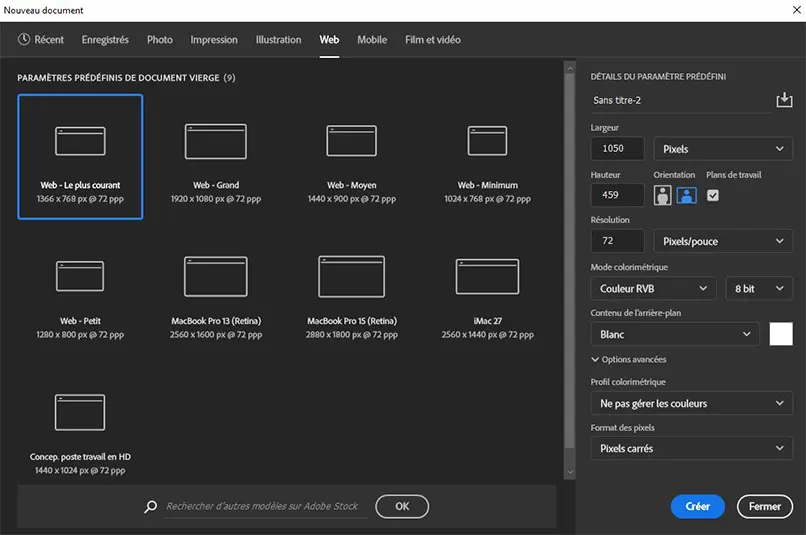This screenshot has width=806, height=535.
Task: Click the Fermer button
Action: [764, 506]
